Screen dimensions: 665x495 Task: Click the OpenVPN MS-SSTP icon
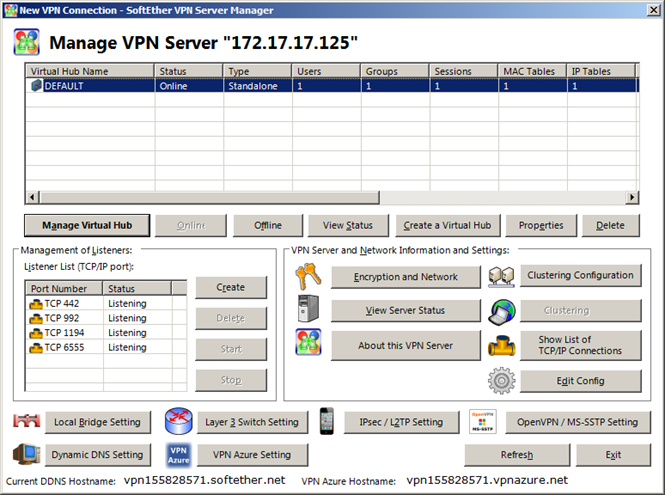[x=483, y=421]
